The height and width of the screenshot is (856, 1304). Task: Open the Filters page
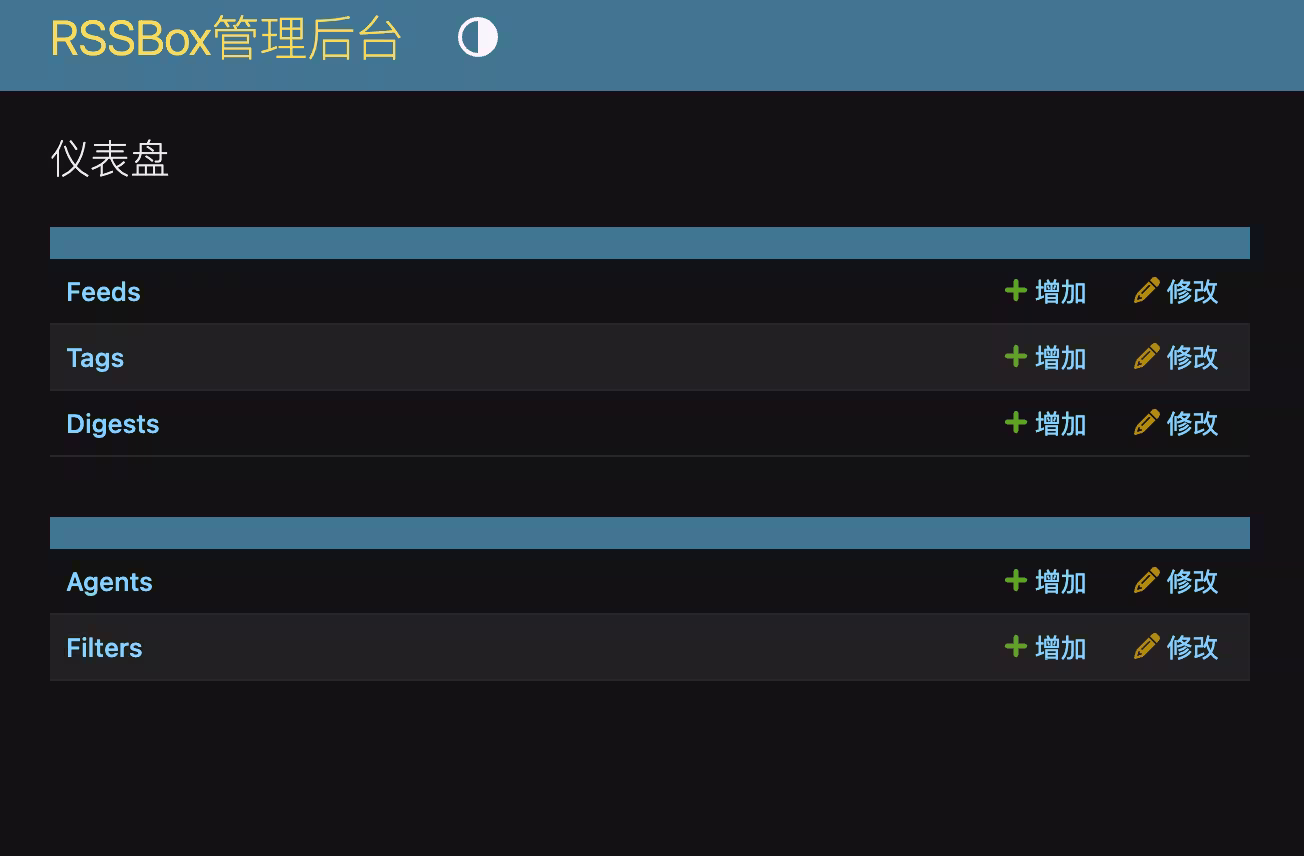click(104, 647)
